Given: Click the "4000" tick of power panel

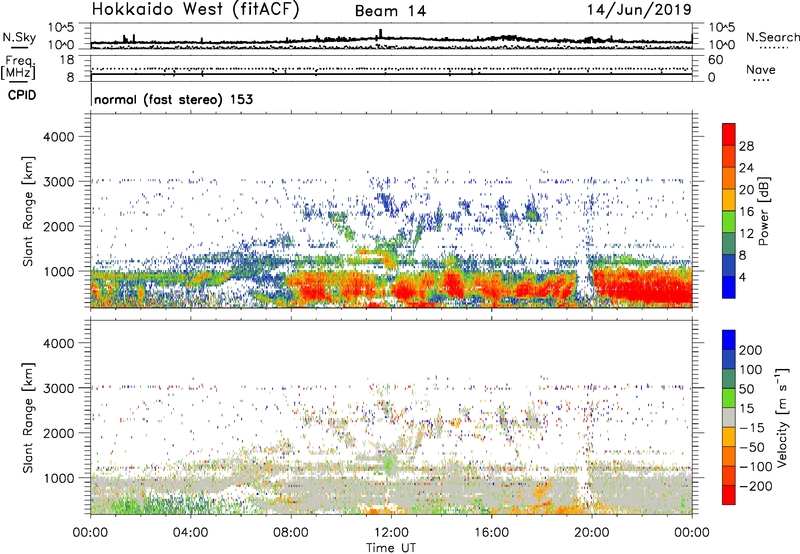Looking at the screenshot, I should pyautogui.click(x=58, y=137).
